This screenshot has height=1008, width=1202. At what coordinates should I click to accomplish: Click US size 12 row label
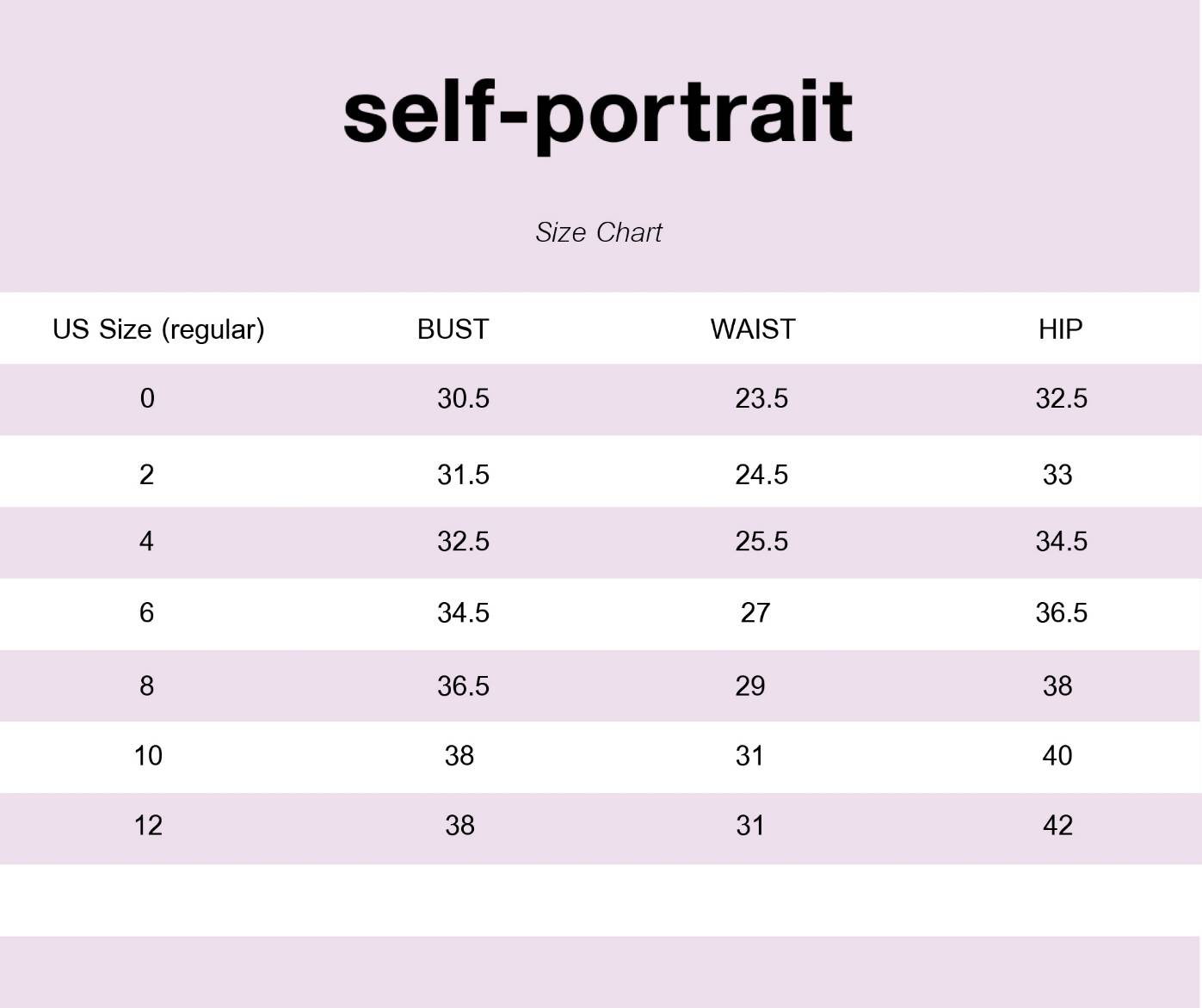(148, 825)
